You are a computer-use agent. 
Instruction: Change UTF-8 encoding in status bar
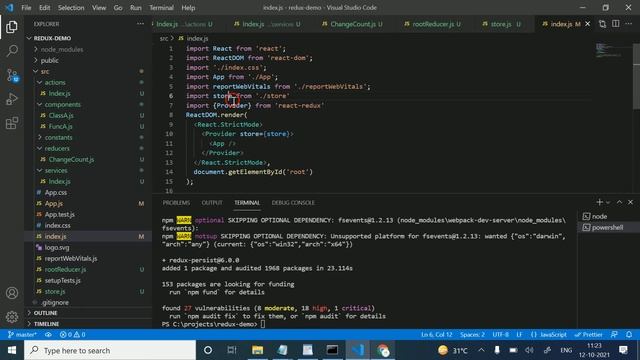click(500, 334)
